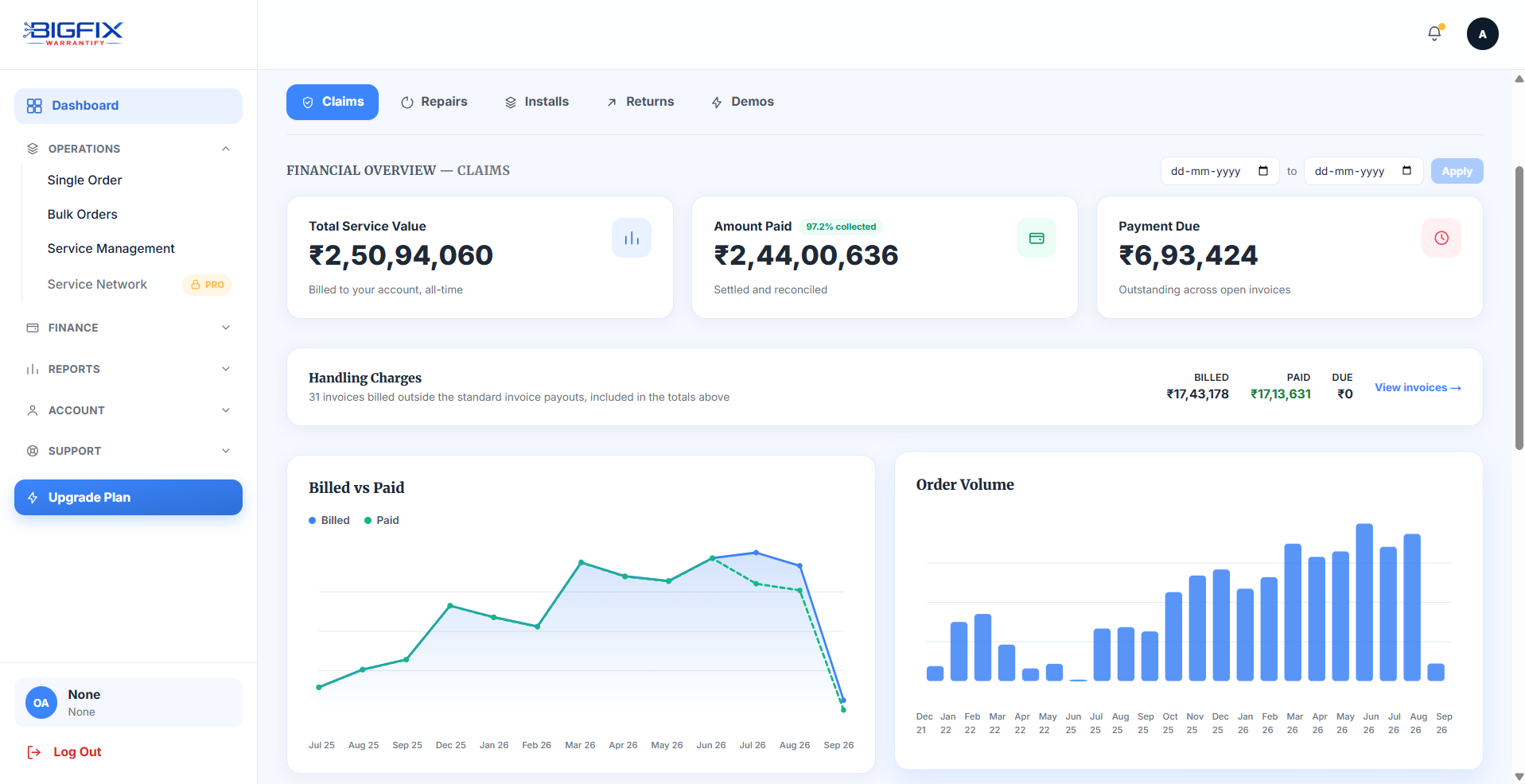Click the Sep 26 order volume bar
This screenshot has height=784, width=1525.
[x=1436, y=672]
